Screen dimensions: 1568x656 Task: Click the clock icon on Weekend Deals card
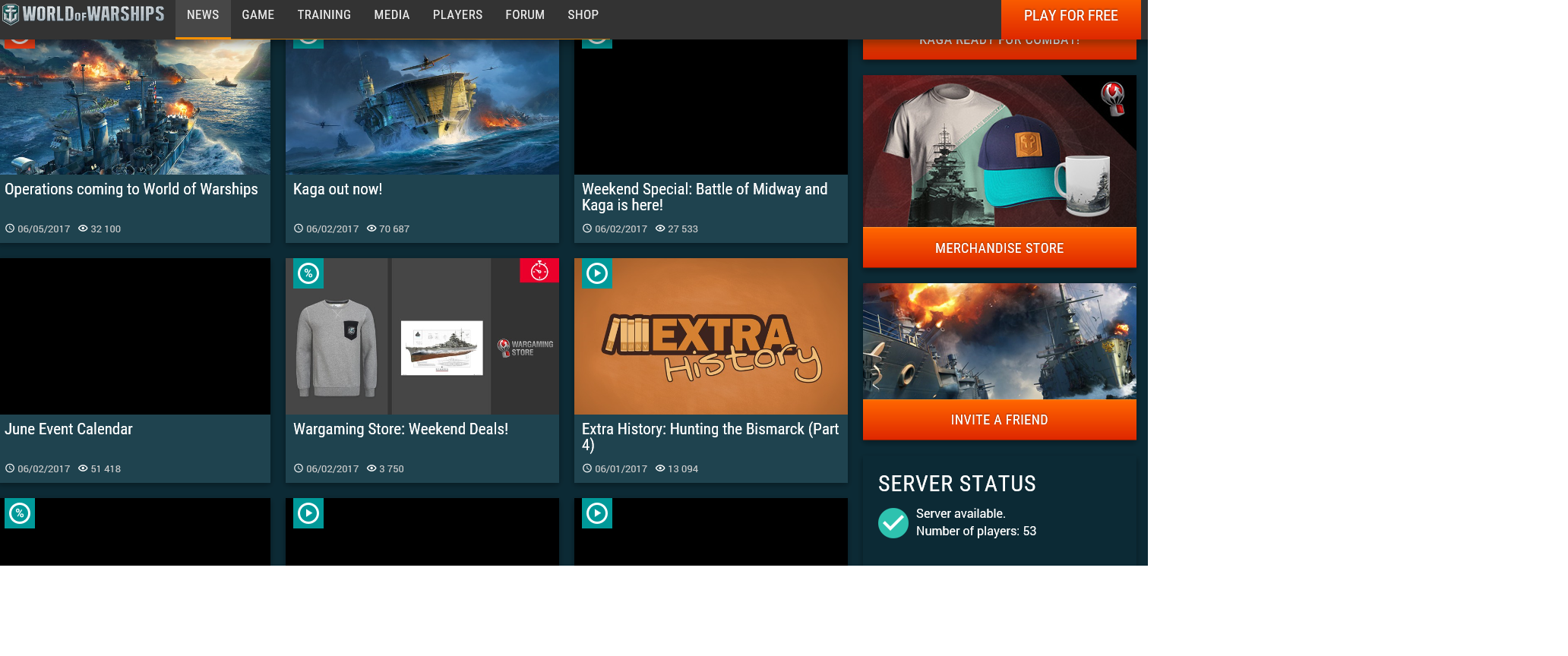click(299, 468)
